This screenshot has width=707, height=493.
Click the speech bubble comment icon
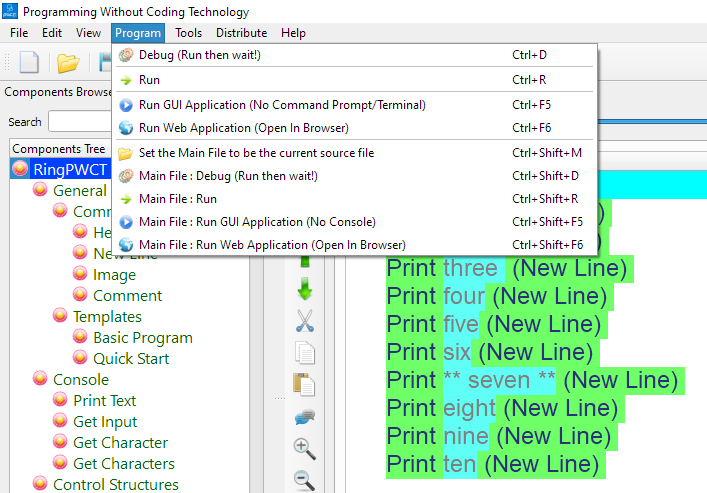[x=305, y=416]
